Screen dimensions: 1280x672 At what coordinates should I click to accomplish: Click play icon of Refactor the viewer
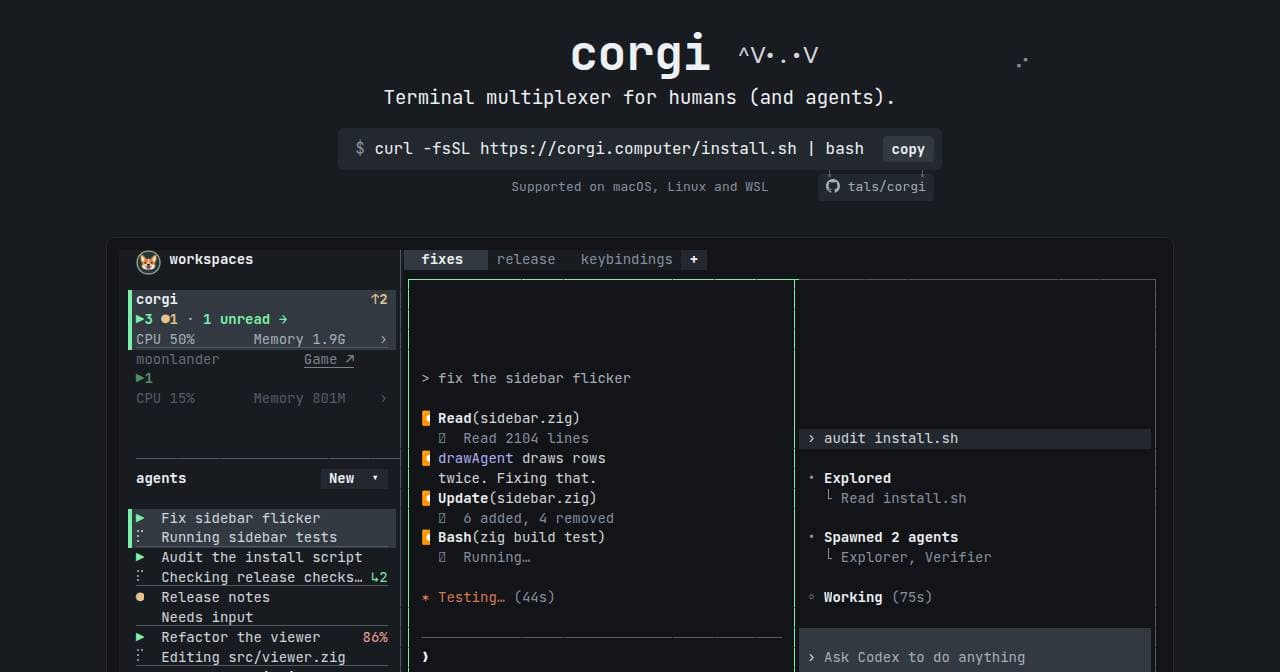click(140, 637)
